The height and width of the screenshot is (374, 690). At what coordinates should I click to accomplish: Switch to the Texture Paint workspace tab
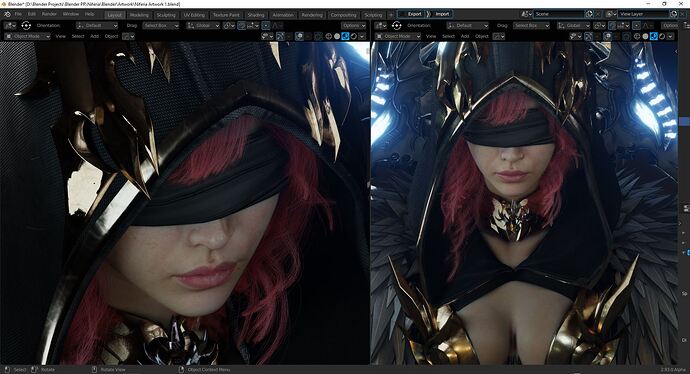click(x=226, y=15)
